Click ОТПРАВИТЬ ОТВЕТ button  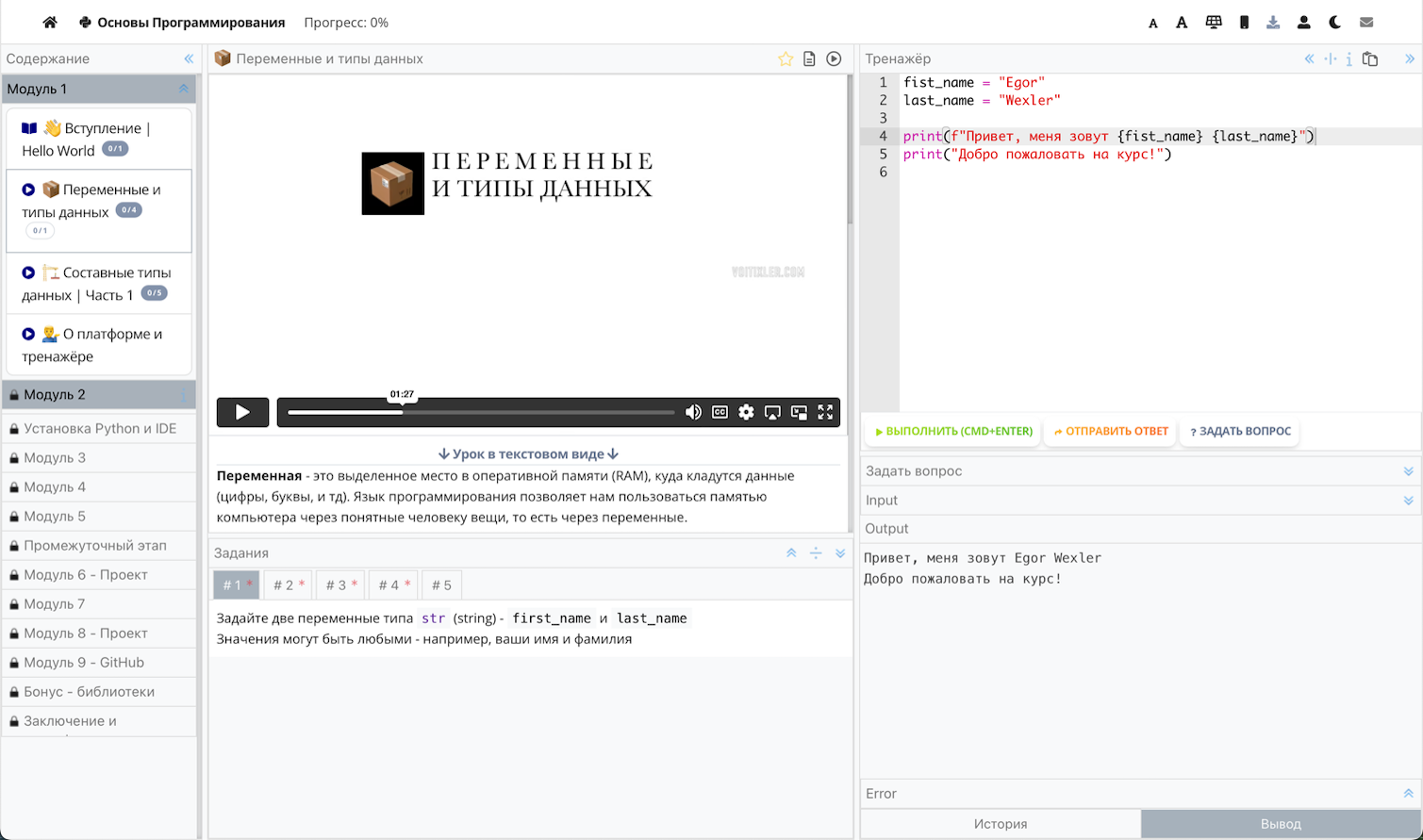pos(1111,432)
